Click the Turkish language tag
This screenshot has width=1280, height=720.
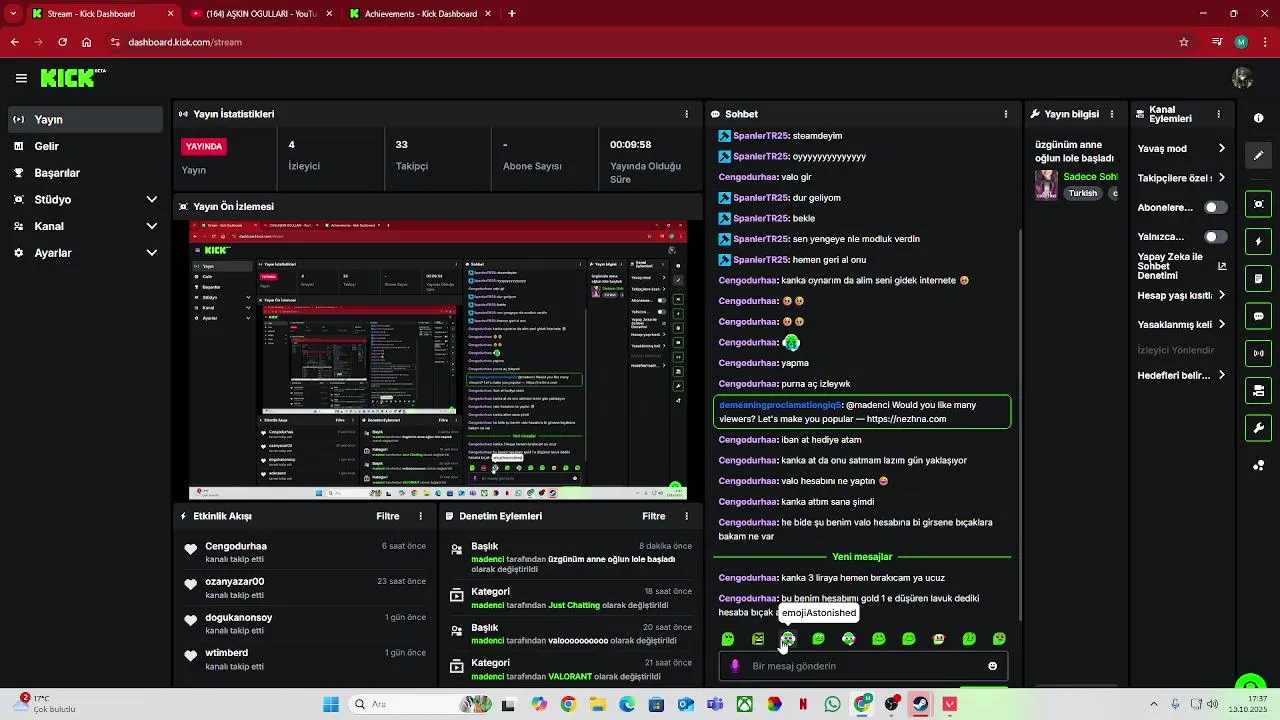pos(1083,193)
